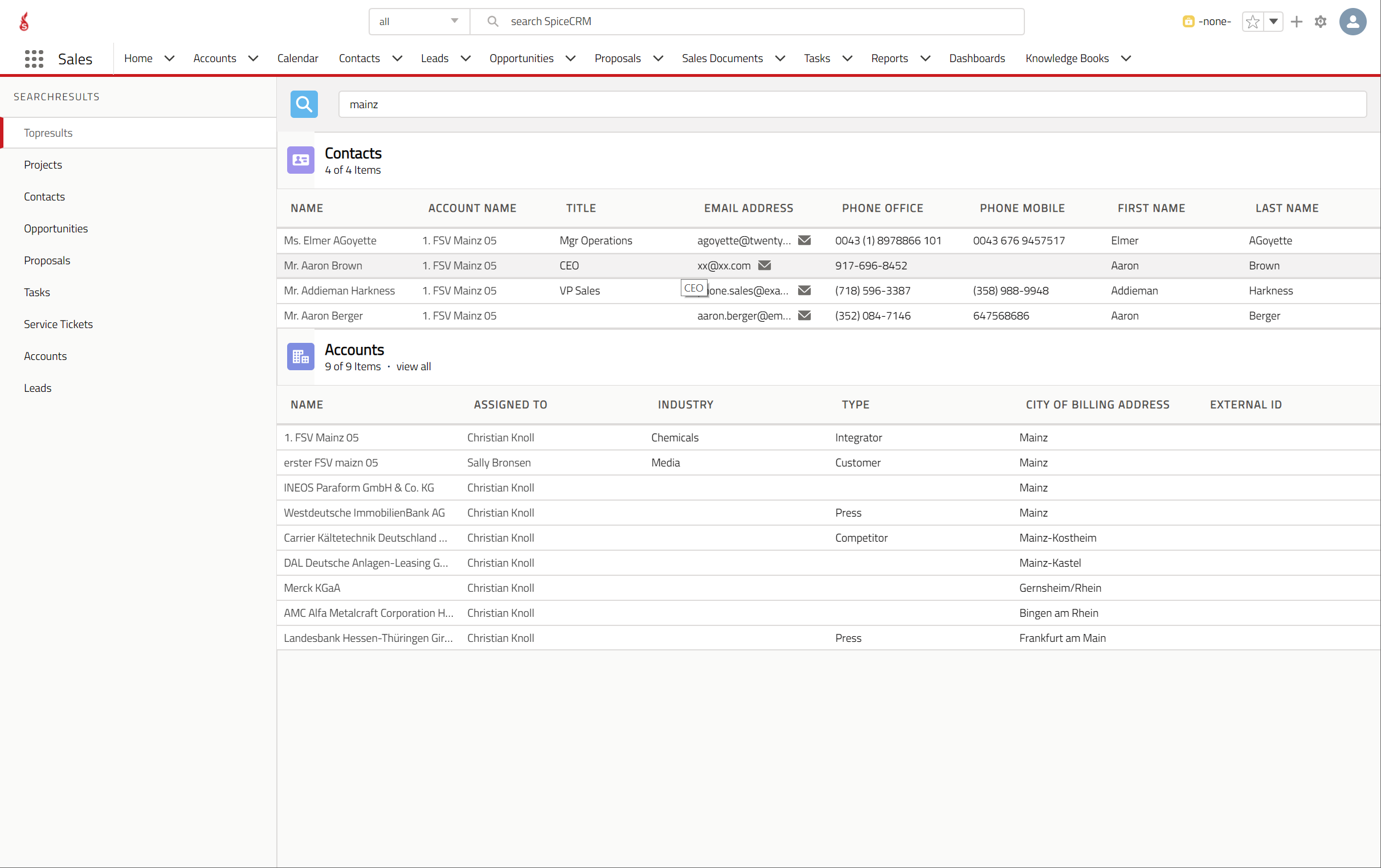Open the settings gear icon
This screenshot has height=868, width=1381.
pyautogui.click(x=1320, y=22)
